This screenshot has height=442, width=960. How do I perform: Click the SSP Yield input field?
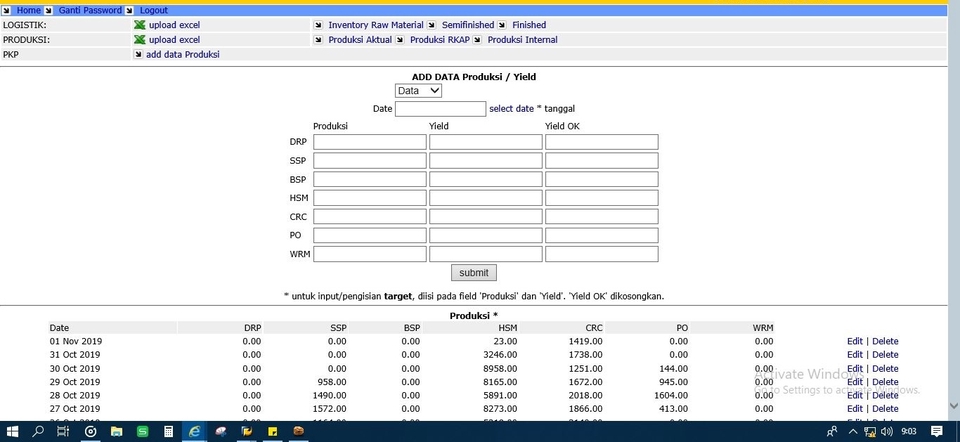tap(486, 161)
